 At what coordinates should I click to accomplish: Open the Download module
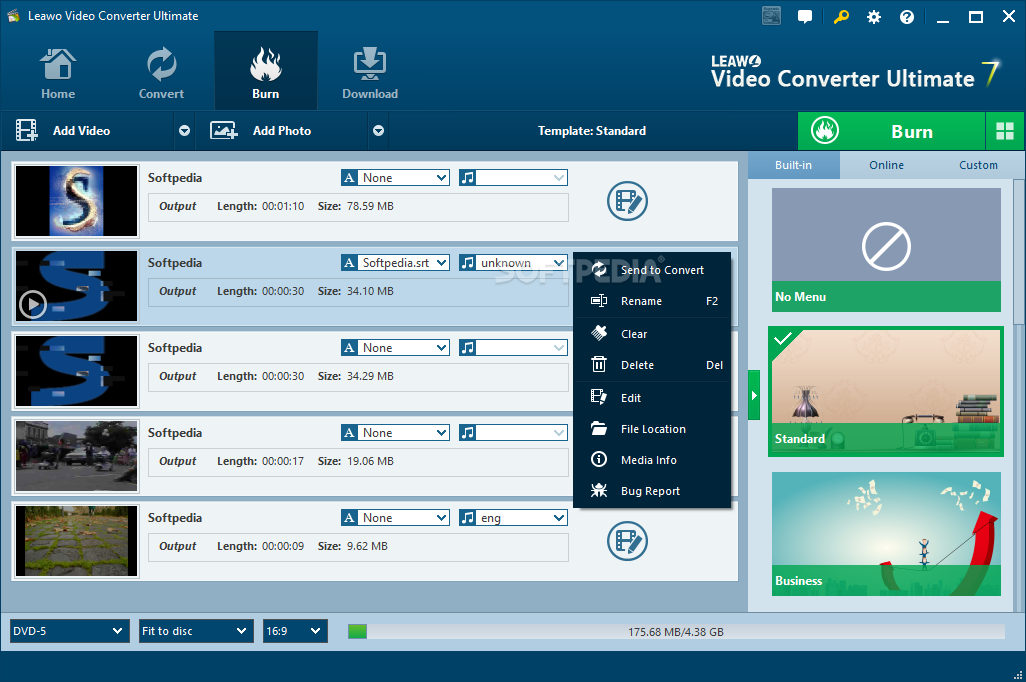(x=370, y=73)
